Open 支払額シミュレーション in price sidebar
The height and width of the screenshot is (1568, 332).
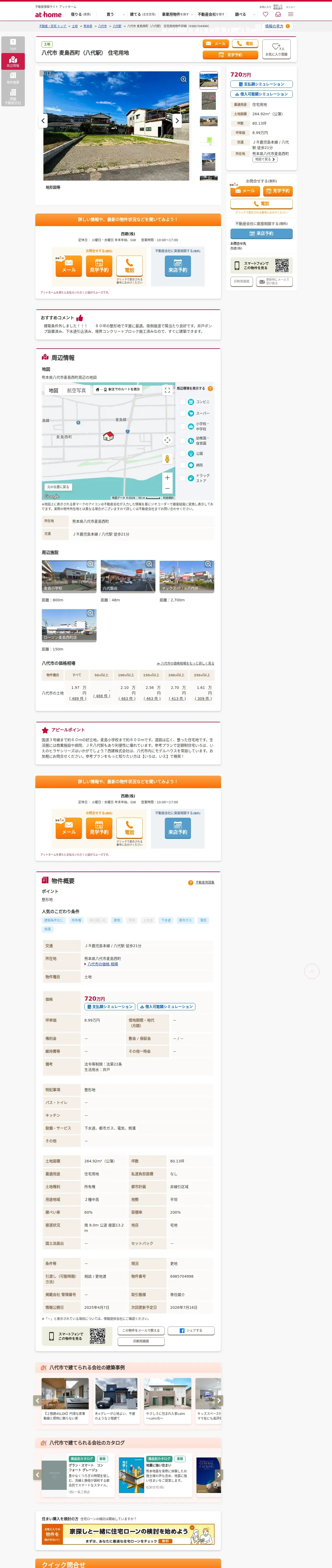click(x=261, y=84)
